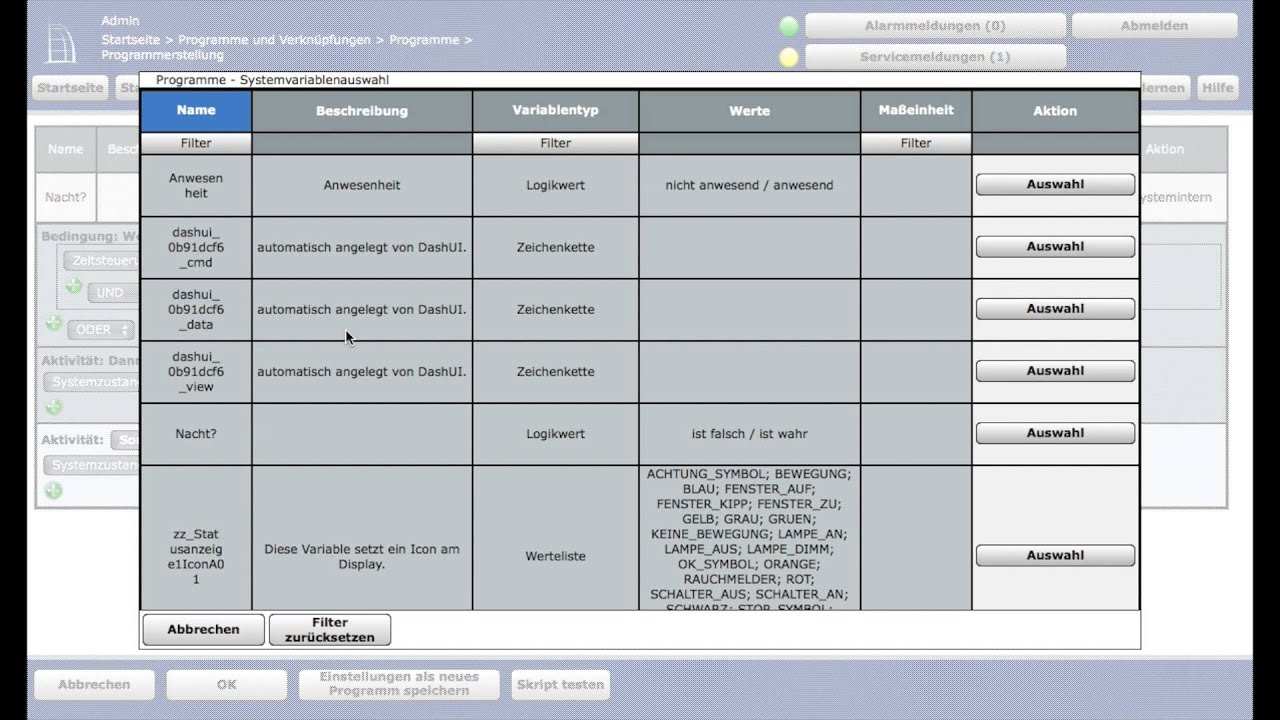Image resolution: width=1280 pixels, height=720 pixels.
Task: Click green plus under Aktivität: Sonst
Action: 54,490
